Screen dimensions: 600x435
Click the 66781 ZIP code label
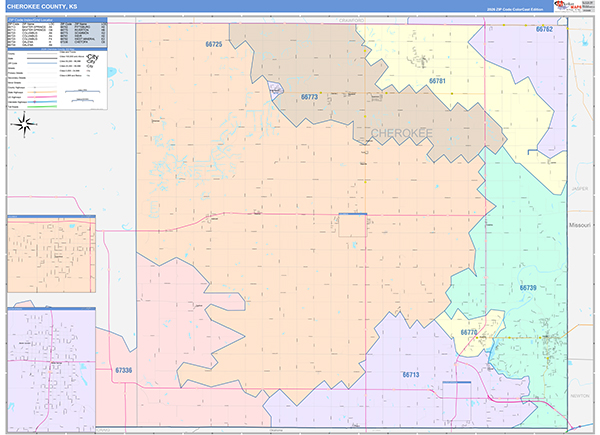point(437,81)
